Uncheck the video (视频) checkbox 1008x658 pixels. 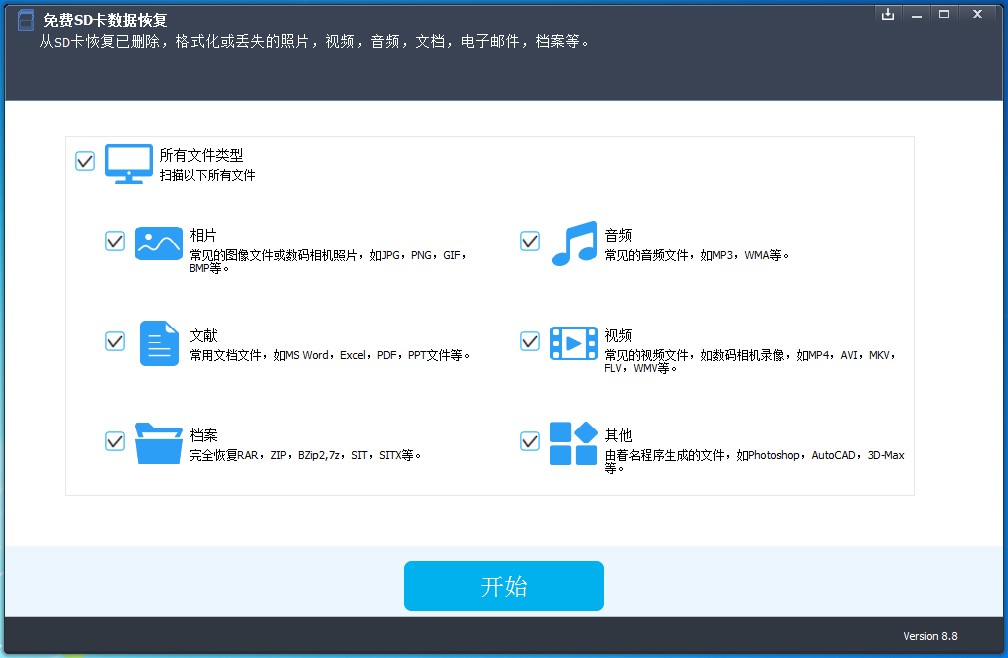530,341
